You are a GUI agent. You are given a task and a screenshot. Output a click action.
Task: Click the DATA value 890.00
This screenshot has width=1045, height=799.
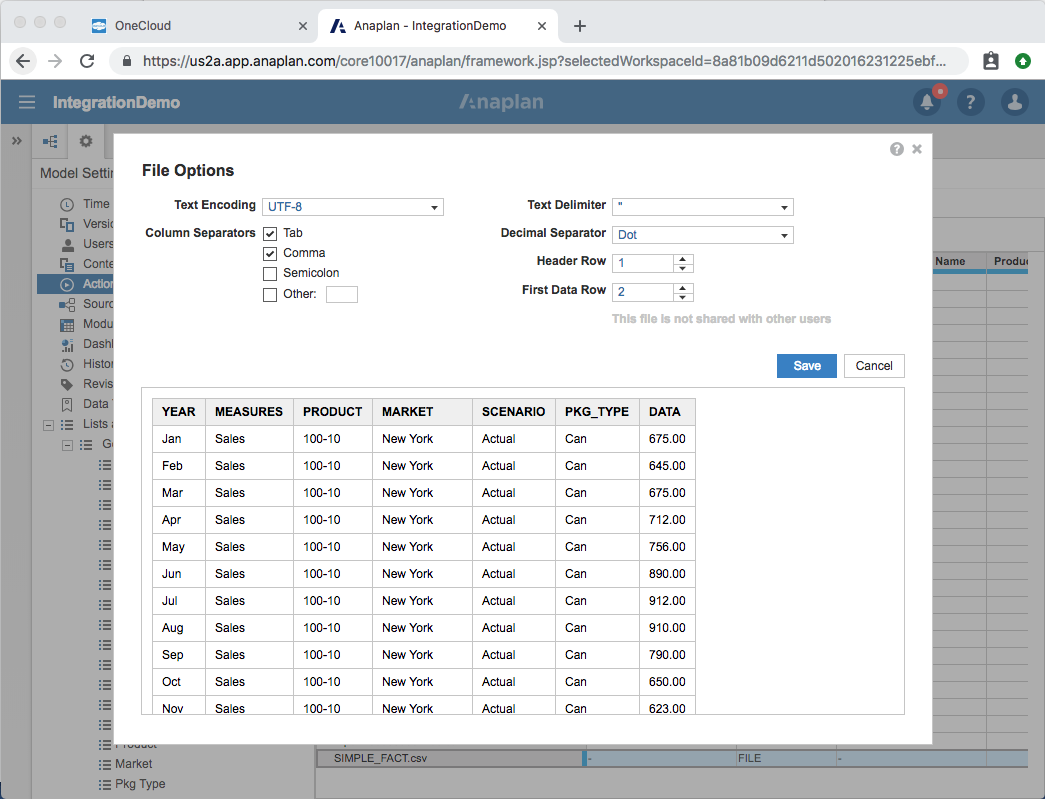(666, 574)
